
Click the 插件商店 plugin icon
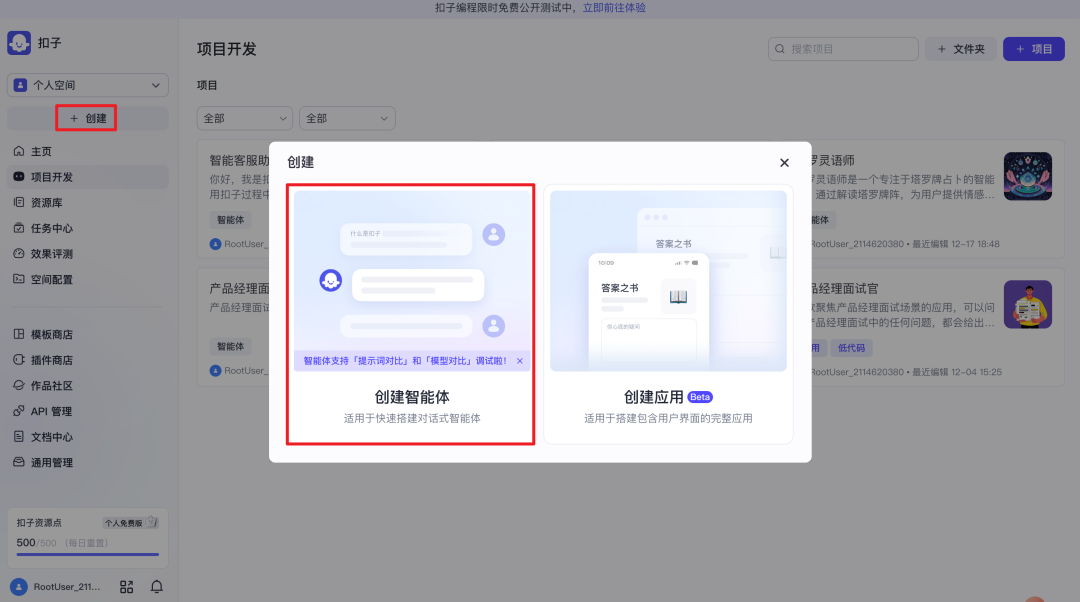pyautogui.click(x=19, y=360)
